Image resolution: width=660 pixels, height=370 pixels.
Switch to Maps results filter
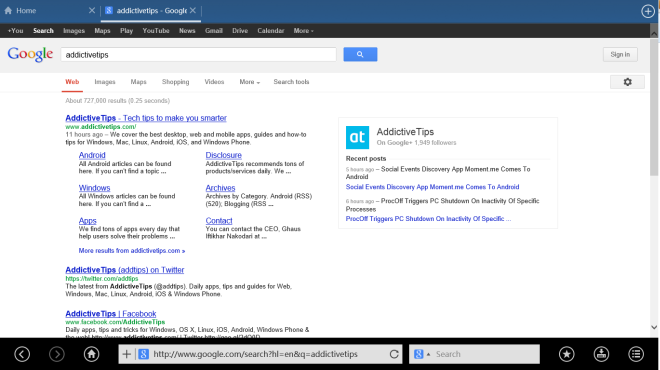pos(138,82)
